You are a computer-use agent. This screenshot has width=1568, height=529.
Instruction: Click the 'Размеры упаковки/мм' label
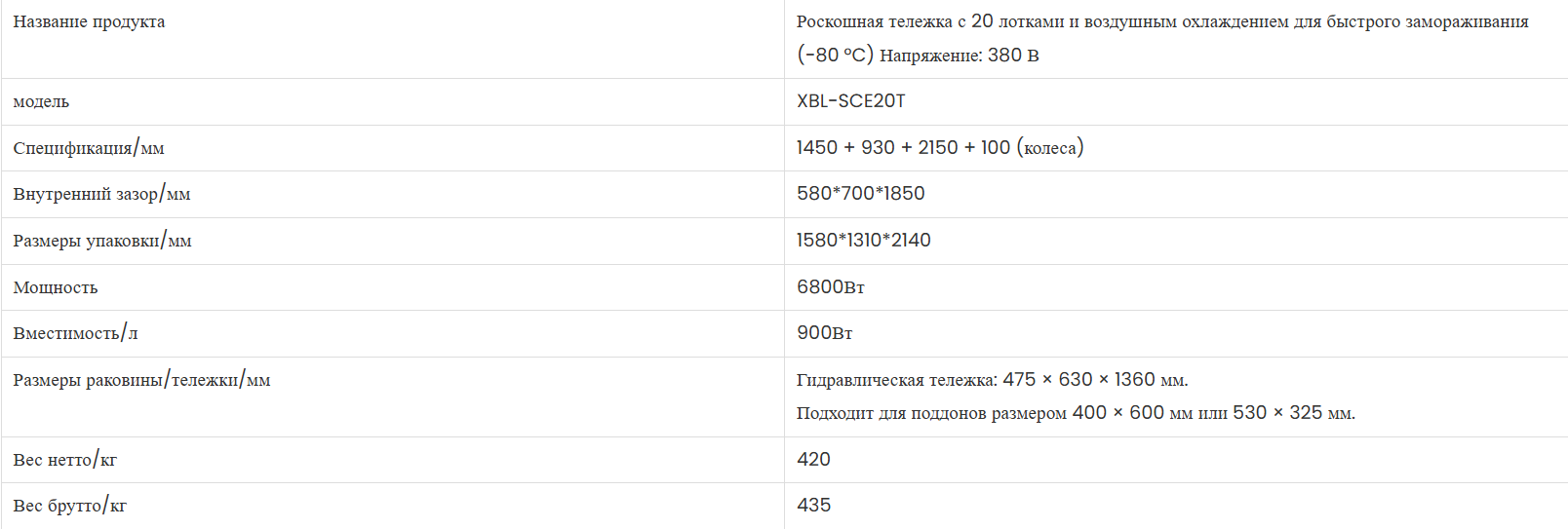102,241
